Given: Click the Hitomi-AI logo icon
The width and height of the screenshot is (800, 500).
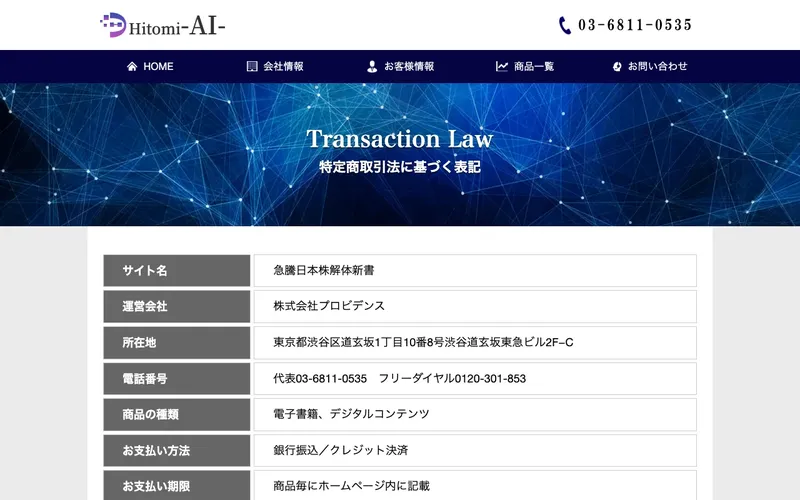Looking at the screenshot, I should 113,24.
